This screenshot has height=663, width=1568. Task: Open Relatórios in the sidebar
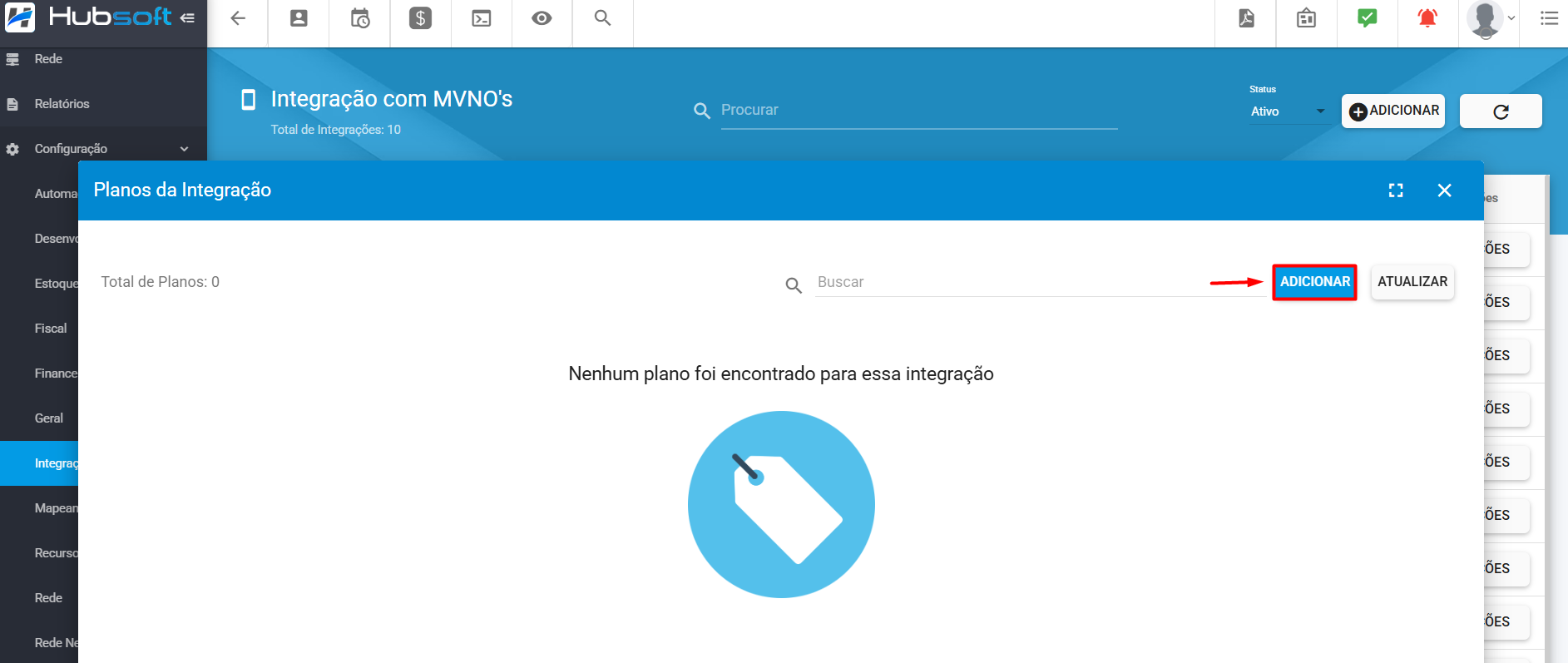(103, 104)
